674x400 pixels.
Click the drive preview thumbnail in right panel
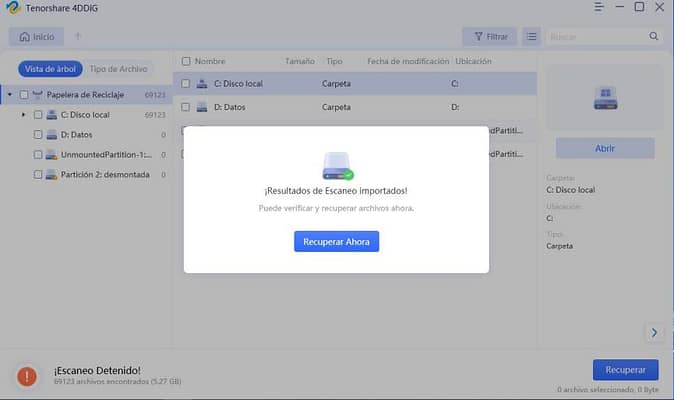605,98
